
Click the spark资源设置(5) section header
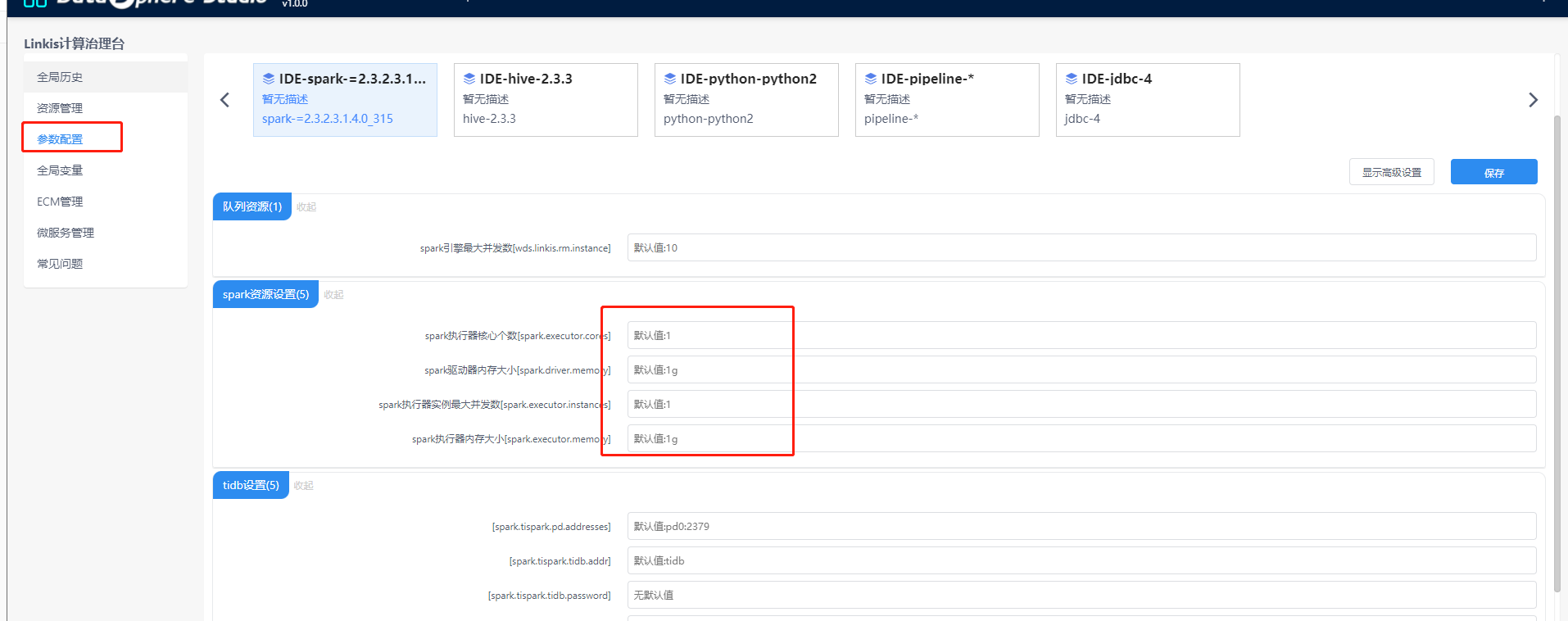click(265, 294)
